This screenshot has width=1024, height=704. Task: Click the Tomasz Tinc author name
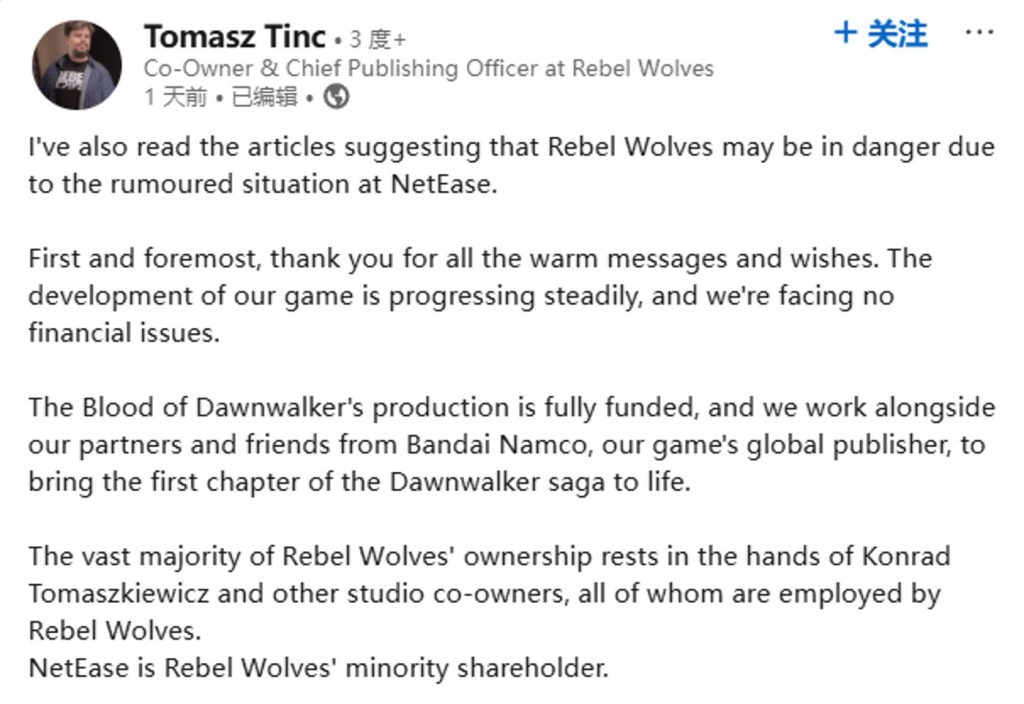click(235, 37)
